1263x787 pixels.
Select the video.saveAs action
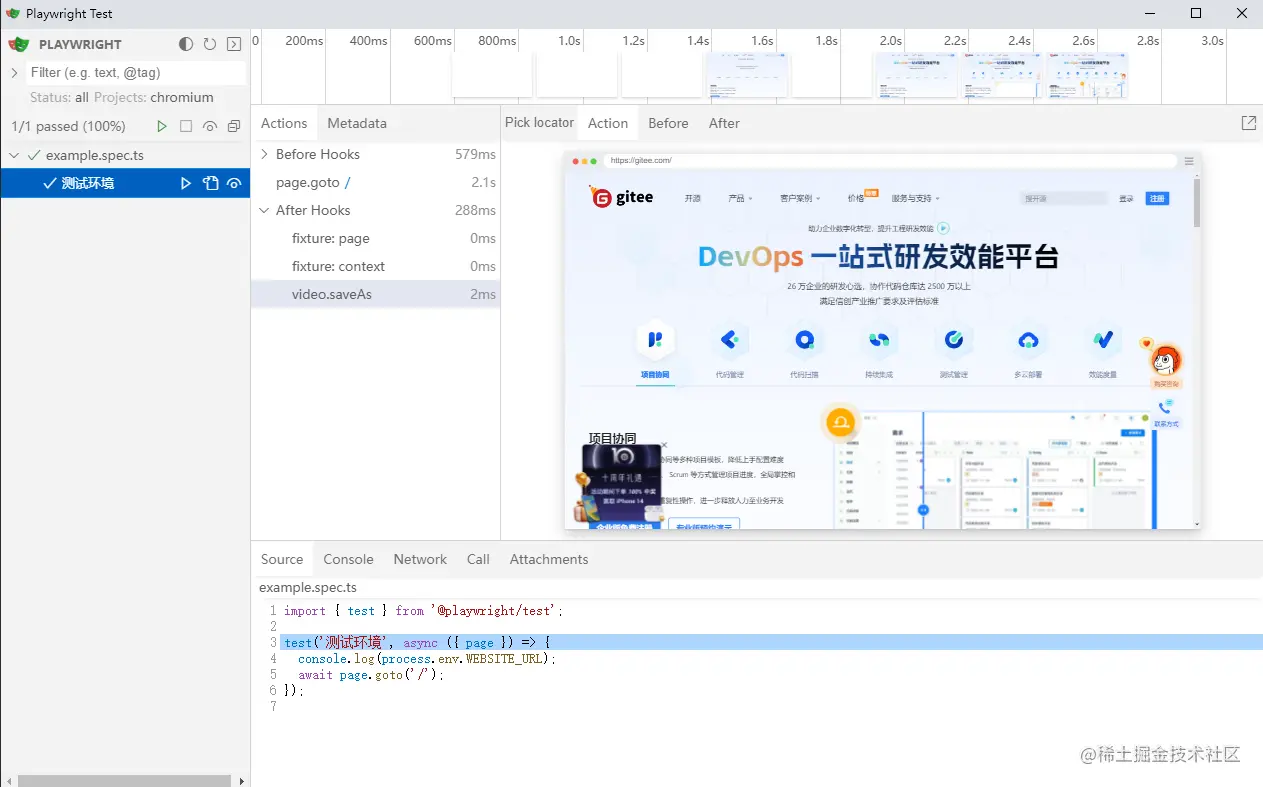pyautogui.click(x=375, y=294)
